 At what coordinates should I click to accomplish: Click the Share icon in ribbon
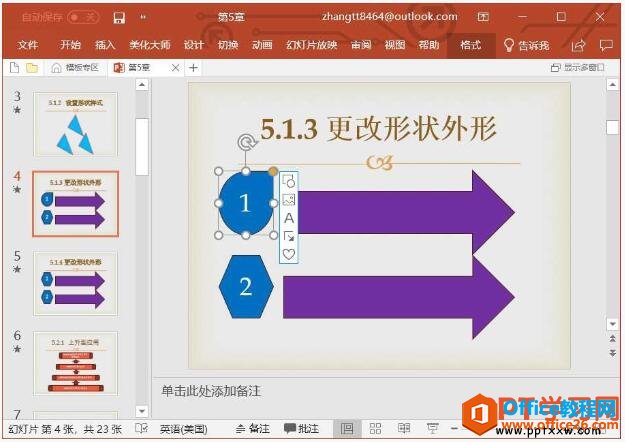(x=578, y=45)
